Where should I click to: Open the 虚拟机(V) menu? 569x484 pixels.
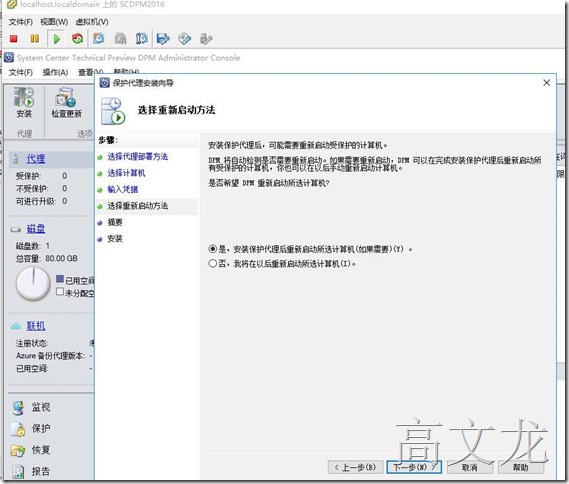click(x=92, y=22)
